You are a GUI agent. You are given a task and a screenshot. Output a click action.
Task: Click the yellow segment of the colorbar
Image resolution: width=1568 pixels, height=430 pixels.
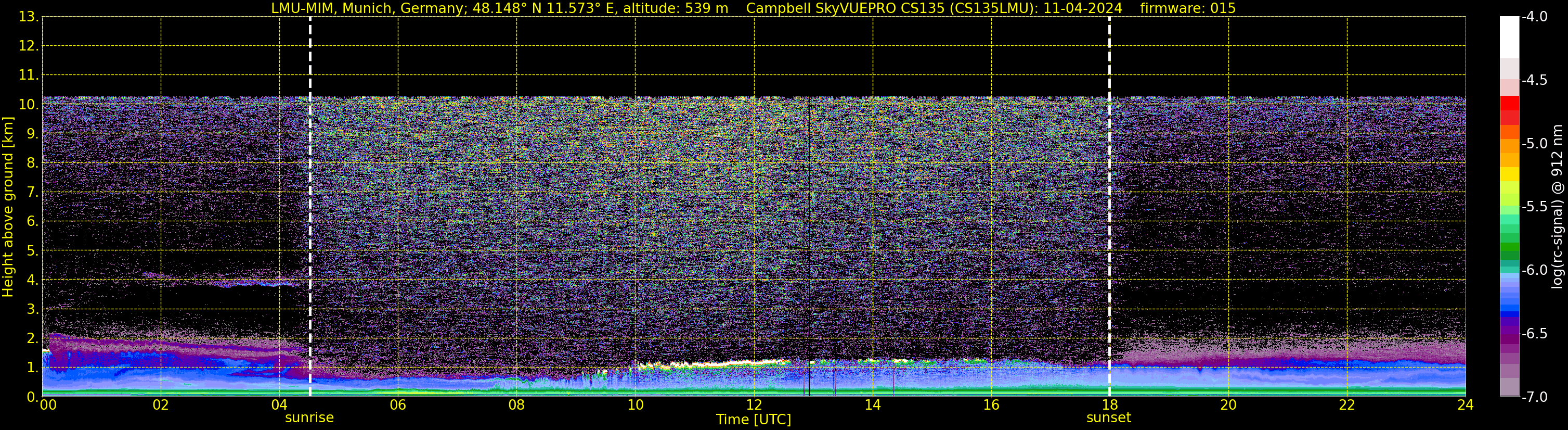[x=1509, y=174]
